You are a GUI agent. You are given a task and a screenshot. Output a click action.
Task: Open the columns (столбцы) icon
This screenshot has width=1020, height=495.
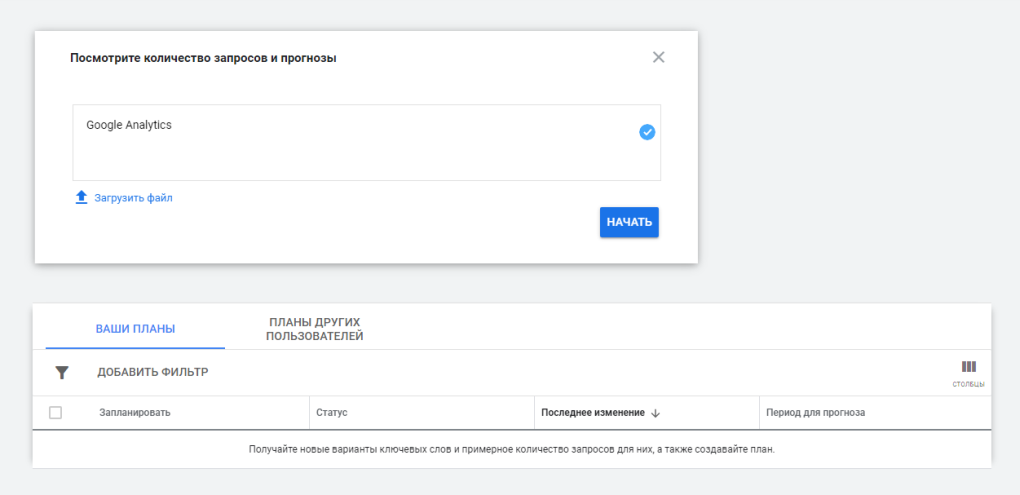click(x=969, y=367)
